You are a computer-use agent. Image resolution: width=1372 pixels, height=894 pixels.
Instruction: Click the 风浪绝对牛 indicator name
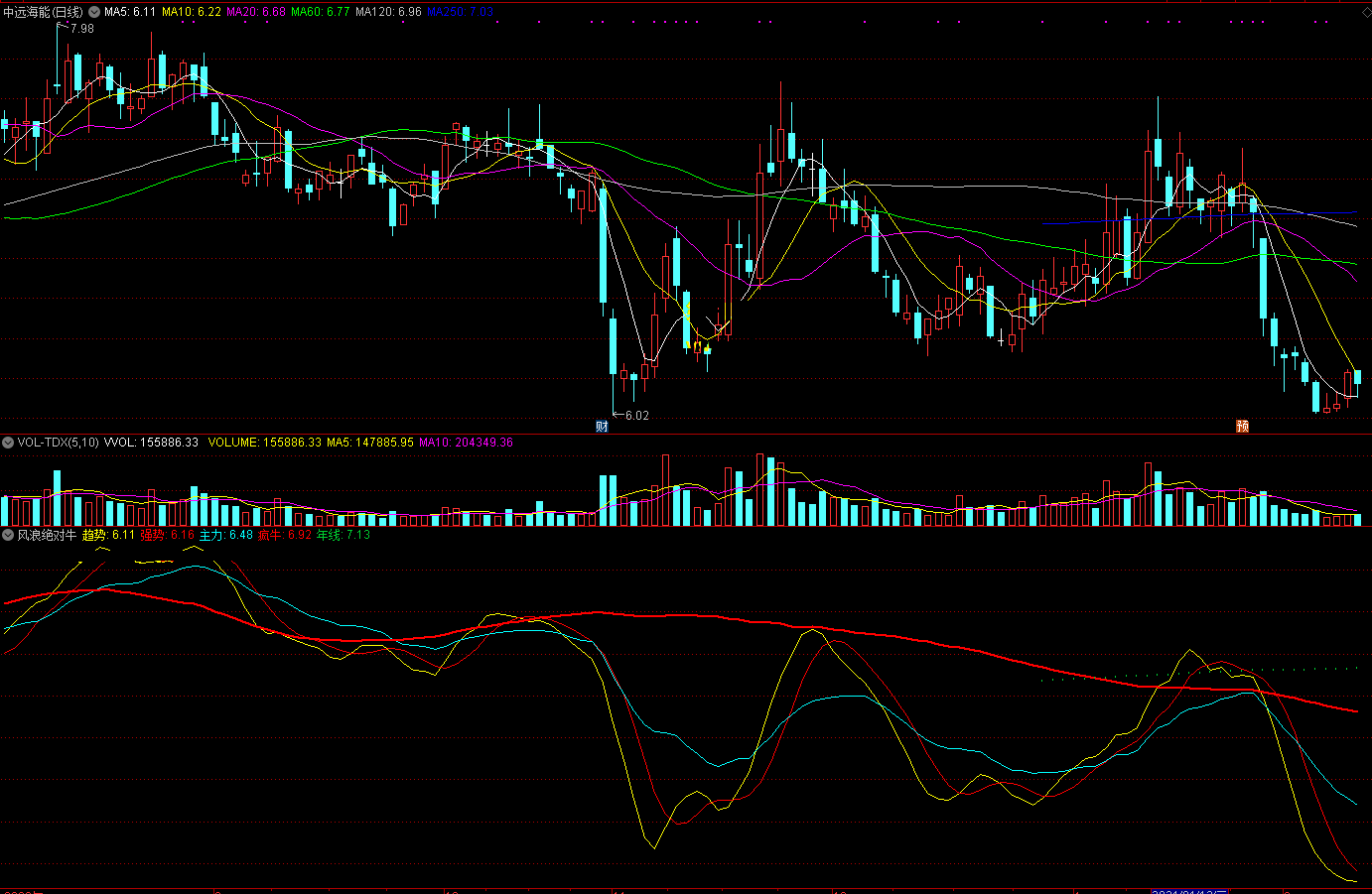47,535
